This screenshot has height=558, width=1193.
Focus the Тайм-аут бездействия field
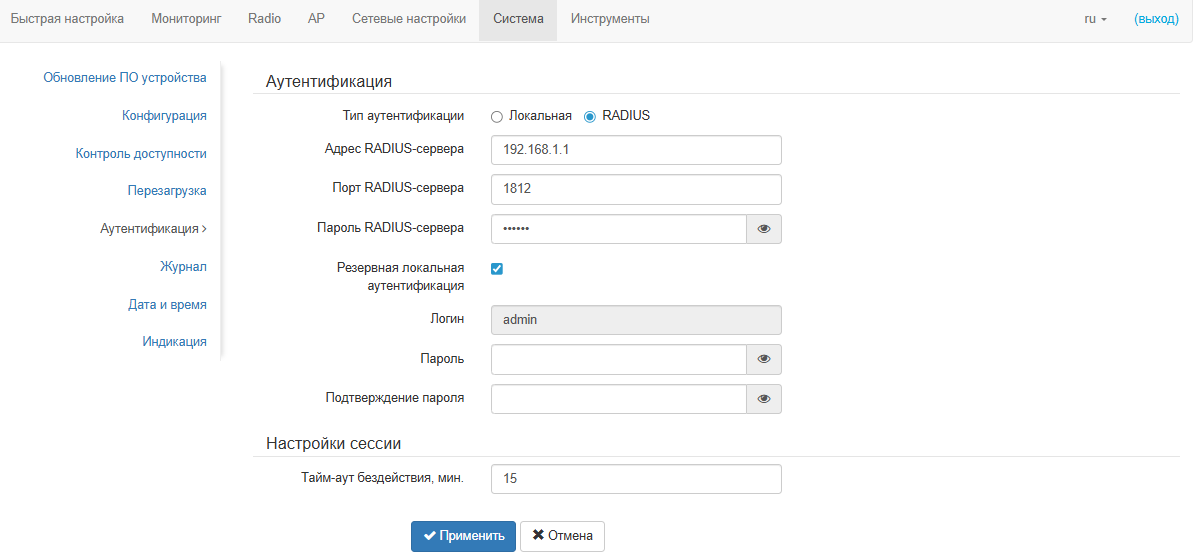tap(636, 479)
